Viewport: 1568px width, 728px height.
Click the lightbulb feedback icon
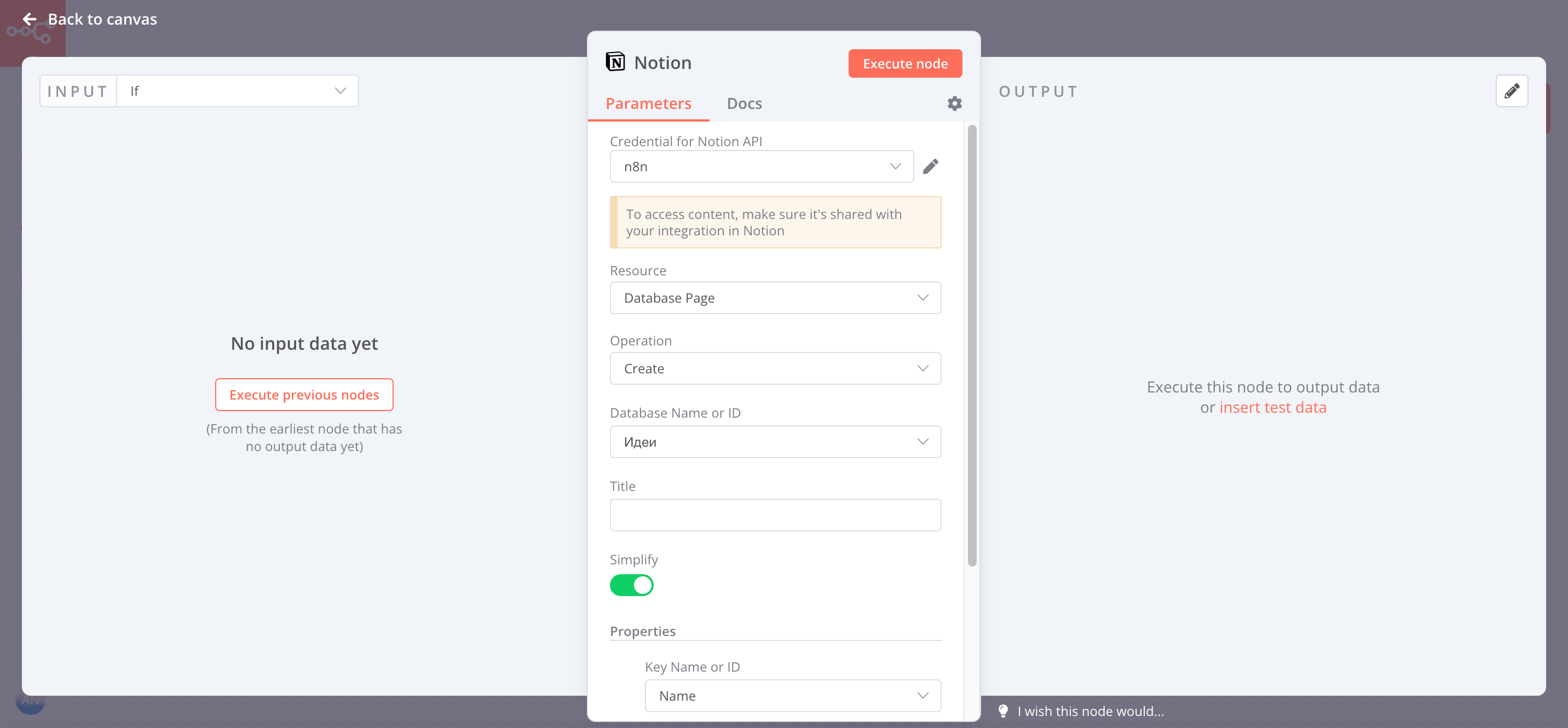coord(1003,710)
